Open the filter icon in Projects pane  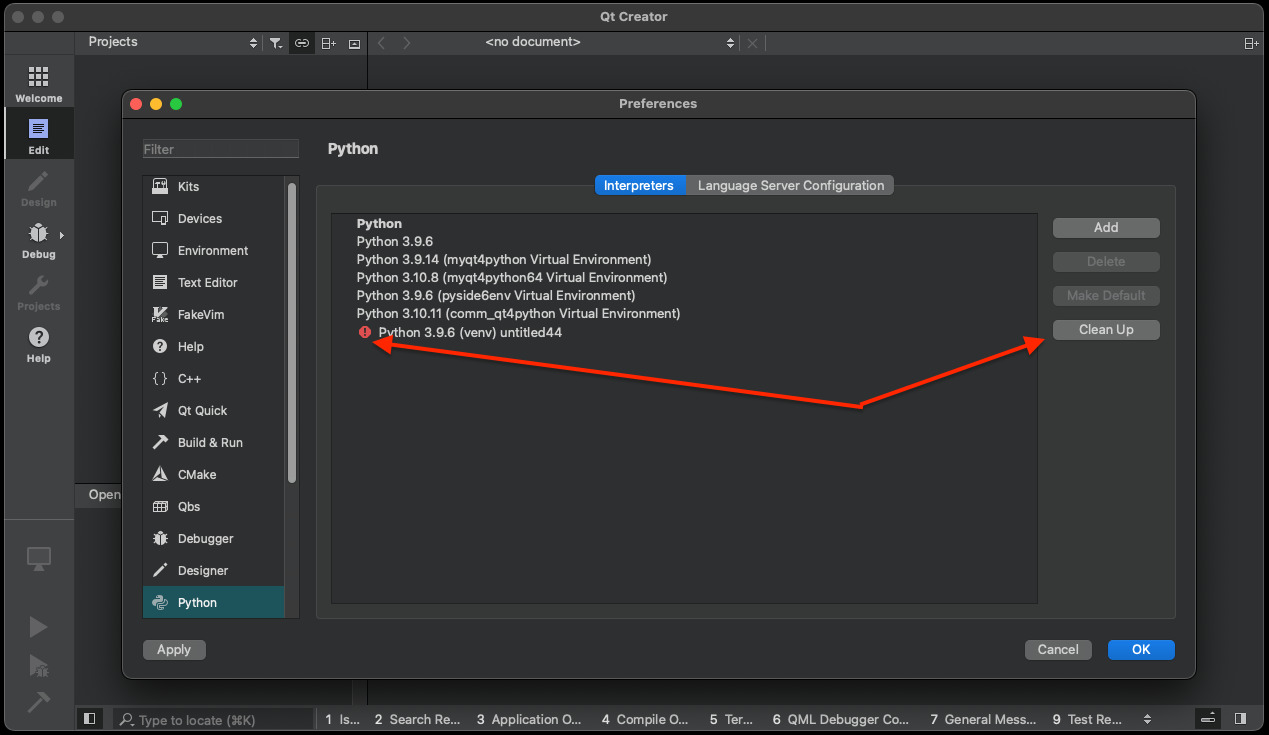coord(276,43)
